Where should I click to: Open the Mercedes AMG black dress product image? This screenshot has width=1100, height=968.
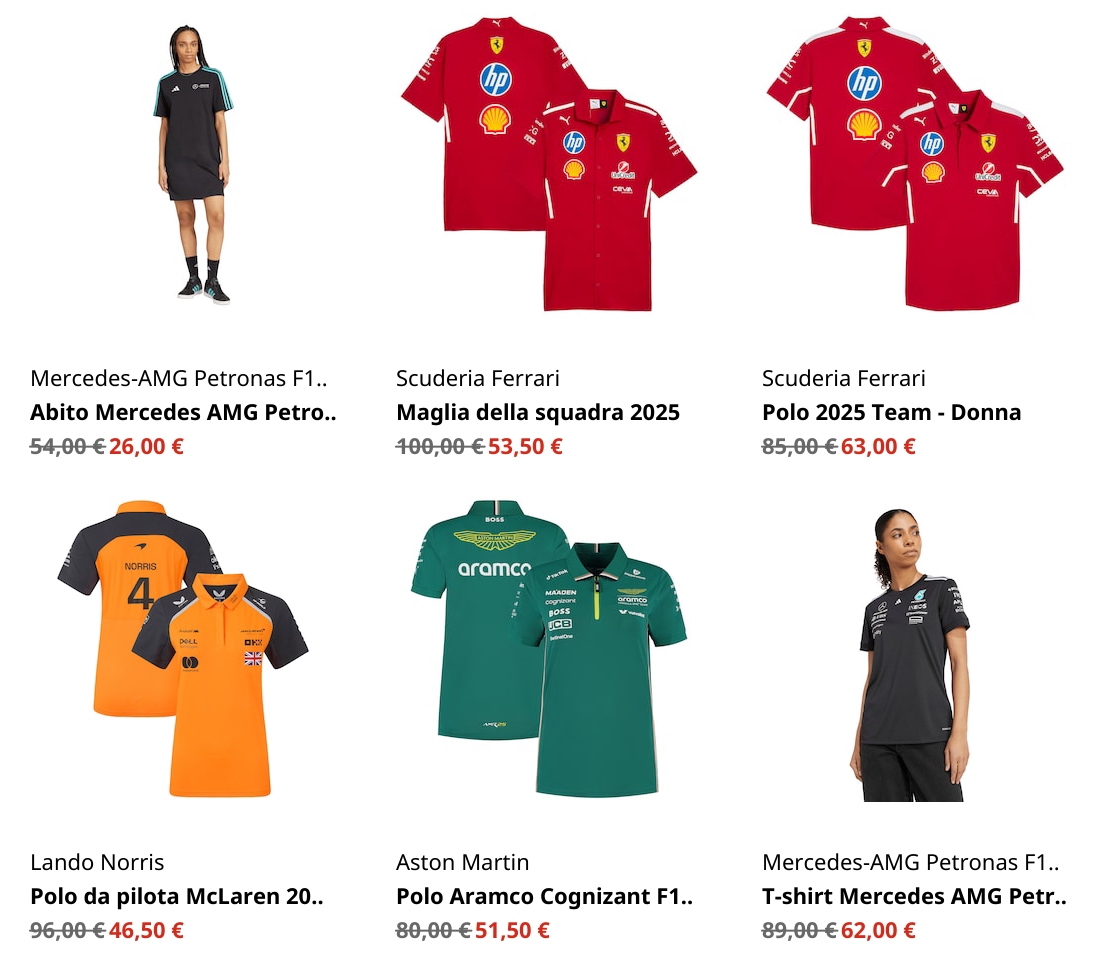[x=192, y=166]
